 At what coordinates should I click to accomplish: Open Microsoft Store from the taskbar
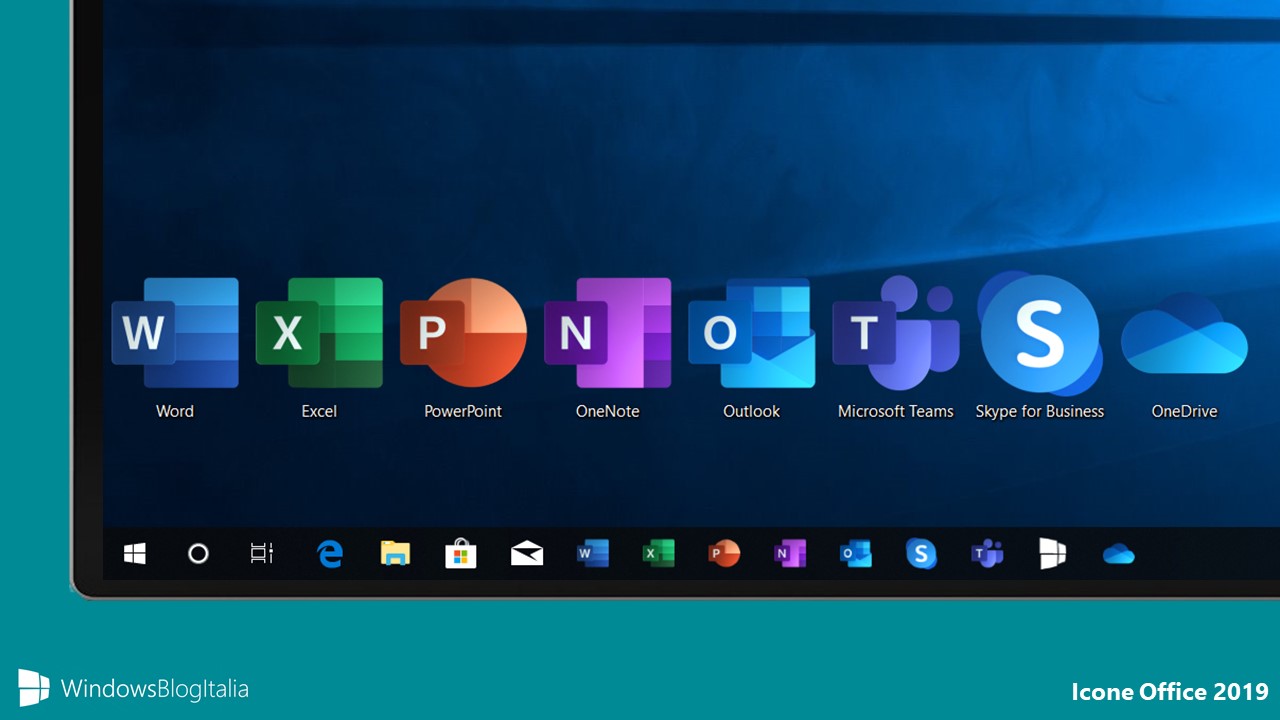click(x=460, y=553)
